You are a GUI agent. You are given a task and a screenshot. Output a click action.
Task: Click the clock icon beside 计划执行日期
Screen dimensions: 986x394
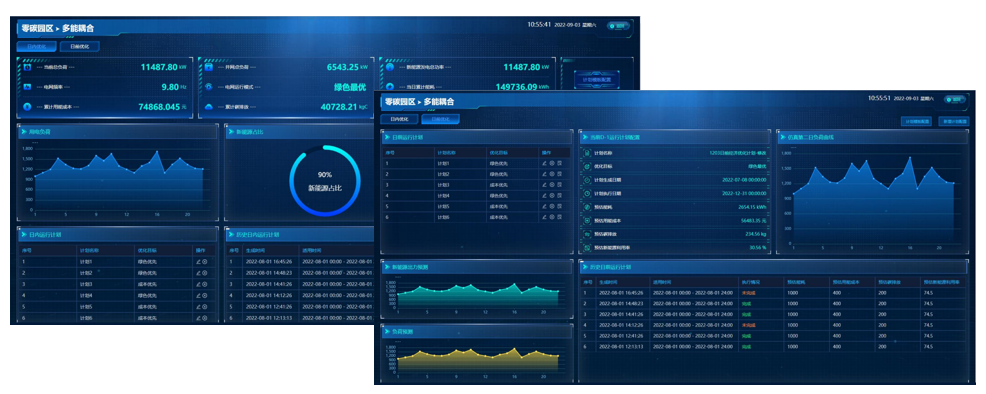click(x=587, y=193)
